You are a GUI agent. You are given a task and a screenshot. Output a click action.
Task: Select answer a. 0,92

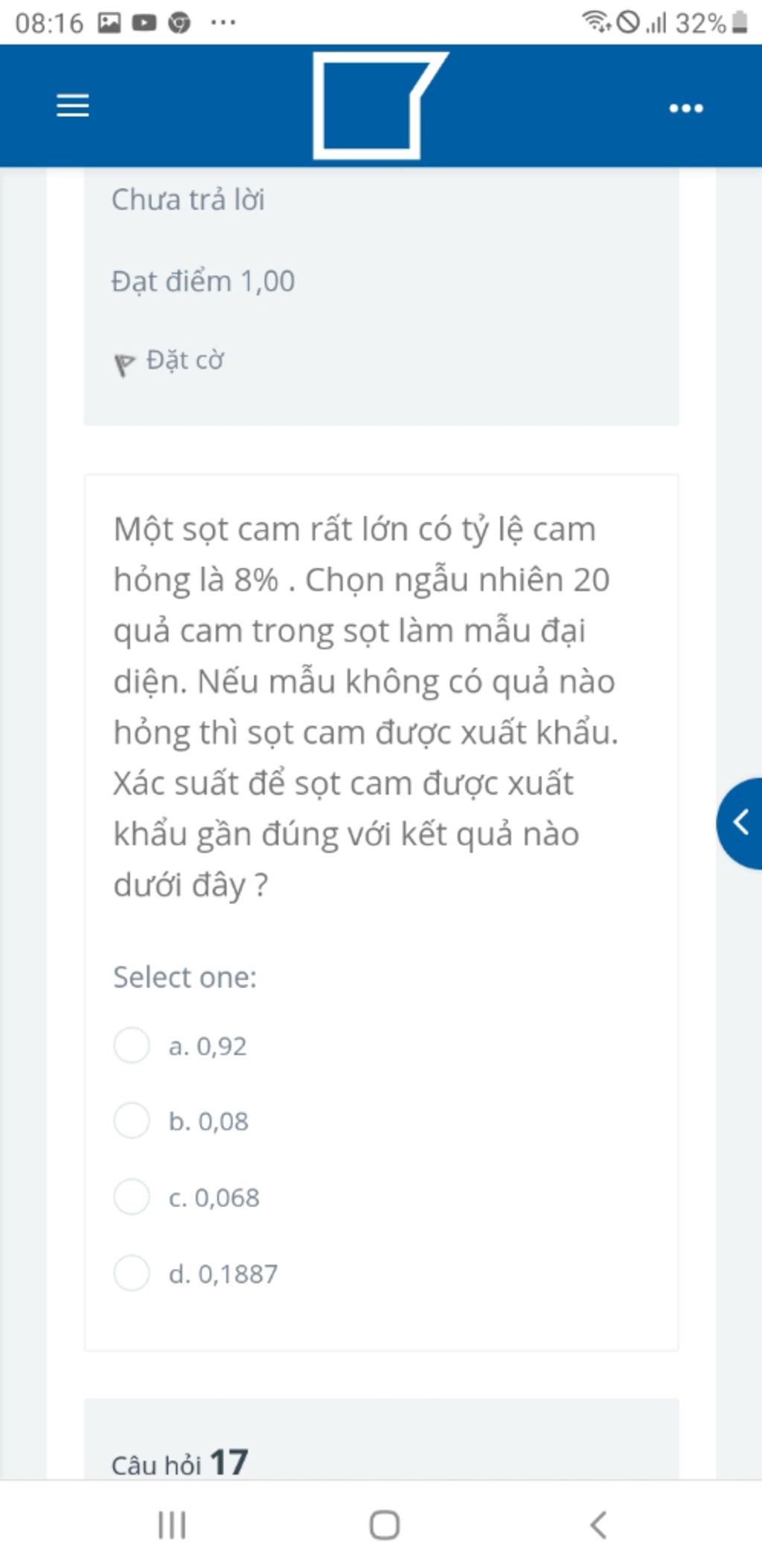(132, 1045)
